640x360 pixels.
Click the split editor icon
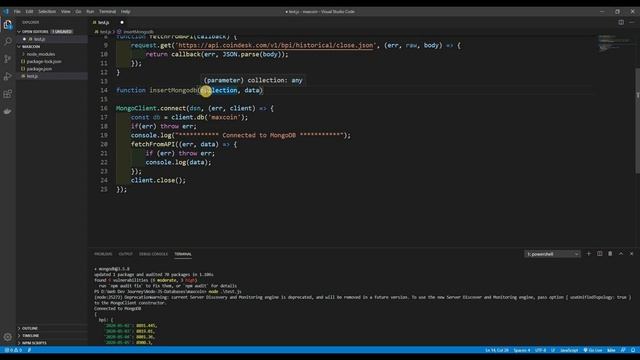621,22
